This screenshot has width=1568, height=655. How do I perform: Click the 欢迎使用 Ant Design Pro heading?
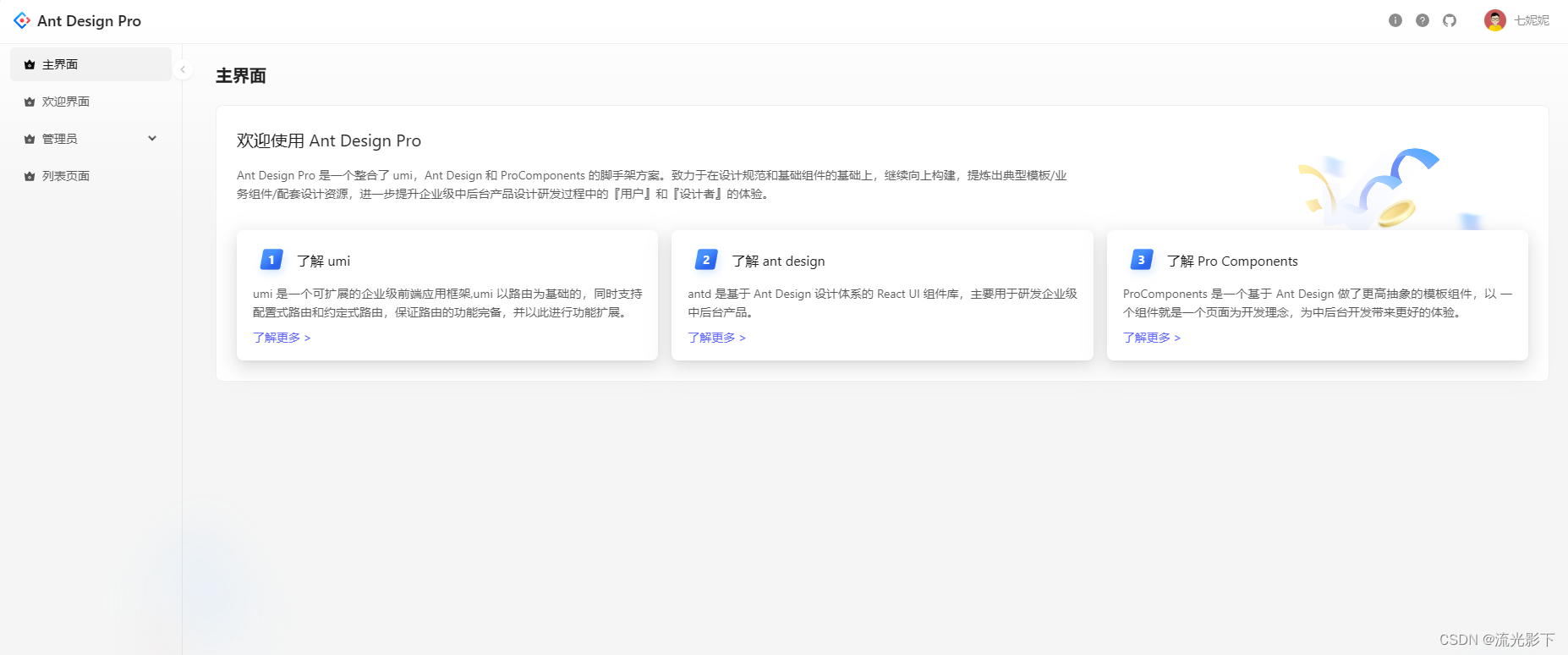tap(329, 140)
